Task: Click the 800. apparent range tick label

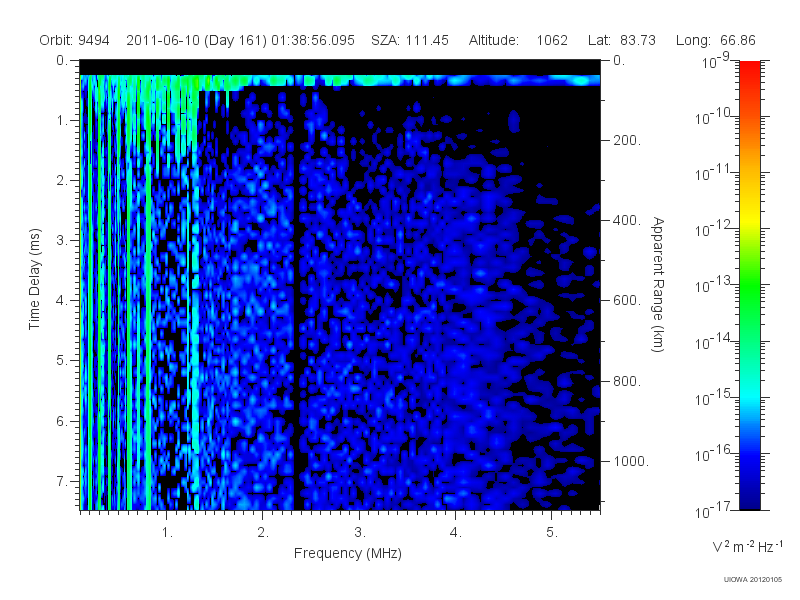Action: point(627,381)
